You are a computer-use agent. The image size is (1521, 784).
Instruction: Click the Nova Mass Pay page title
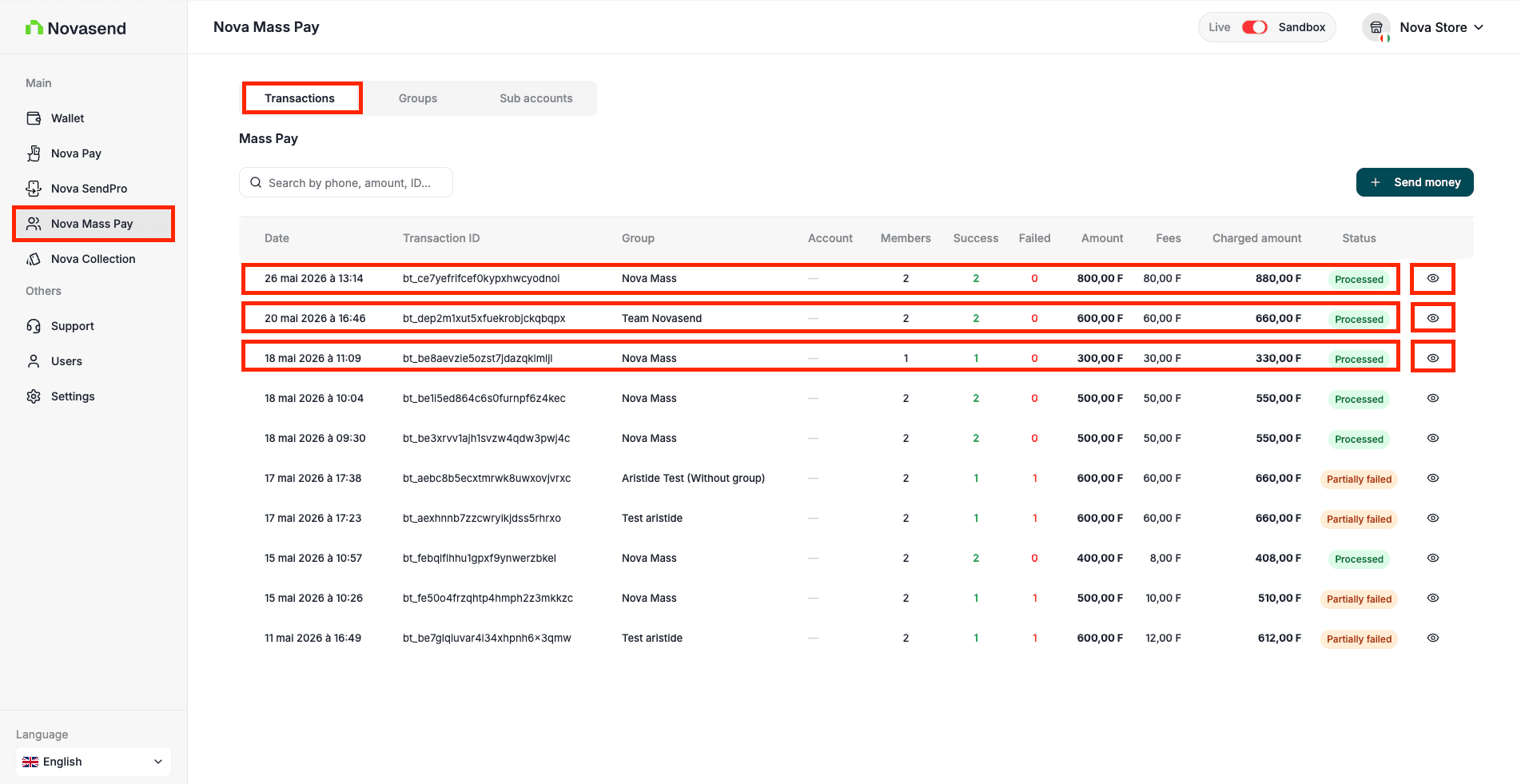(266, 27)
